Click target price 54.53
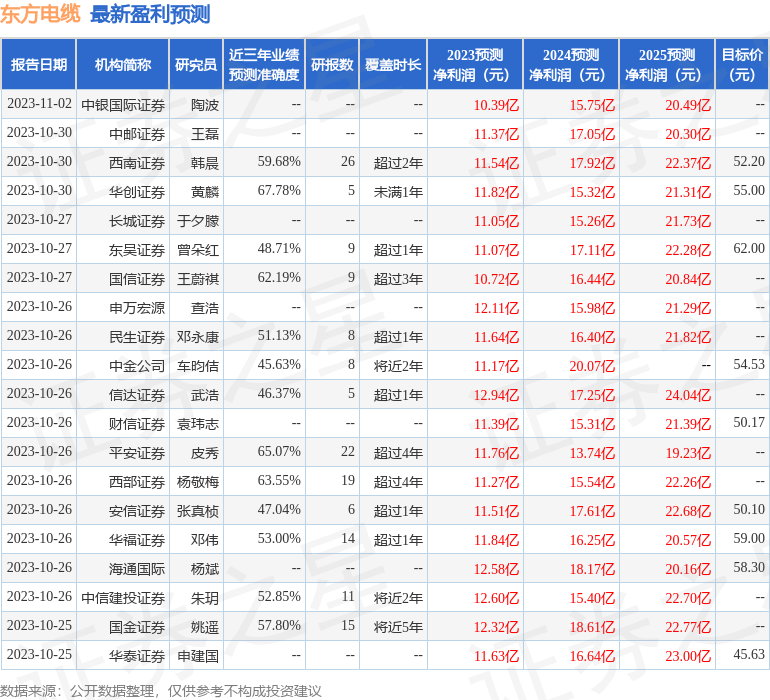This screenshot has width=770, height=700. (x=749, y=364)
